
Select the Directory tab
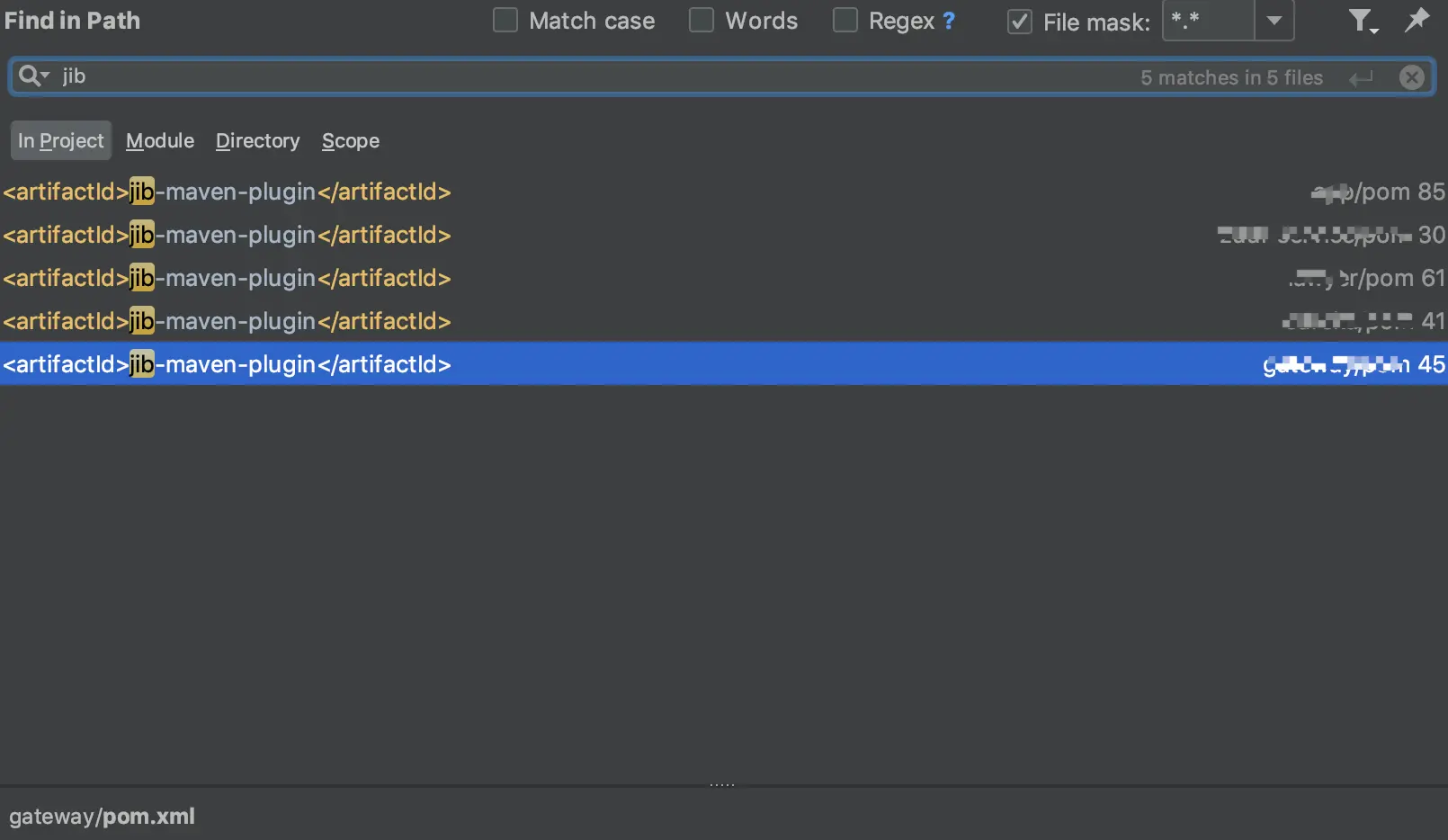pyautogui.click(x=257, y=140)
